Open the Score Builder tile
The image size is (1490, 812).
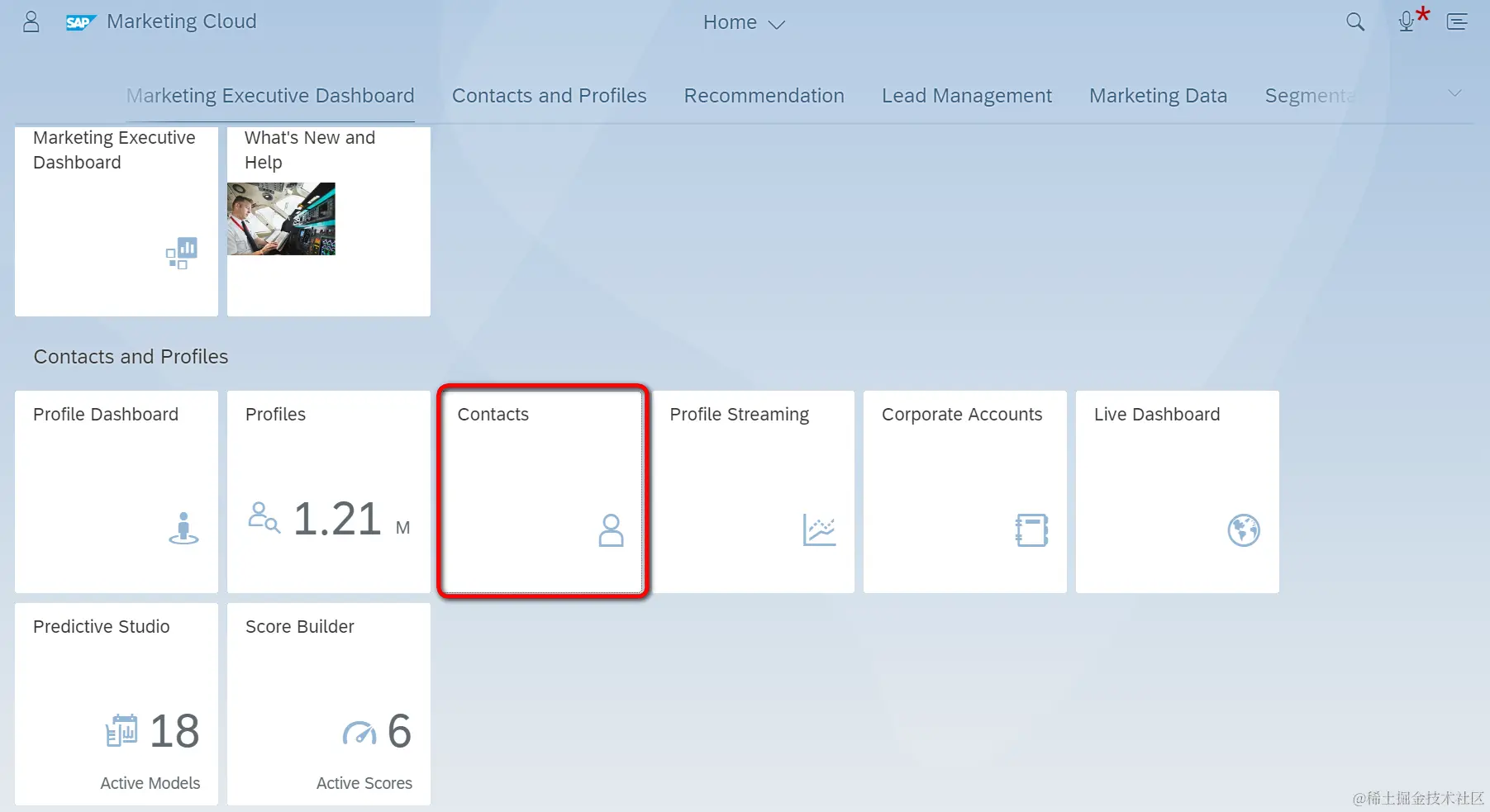[329, 704]
